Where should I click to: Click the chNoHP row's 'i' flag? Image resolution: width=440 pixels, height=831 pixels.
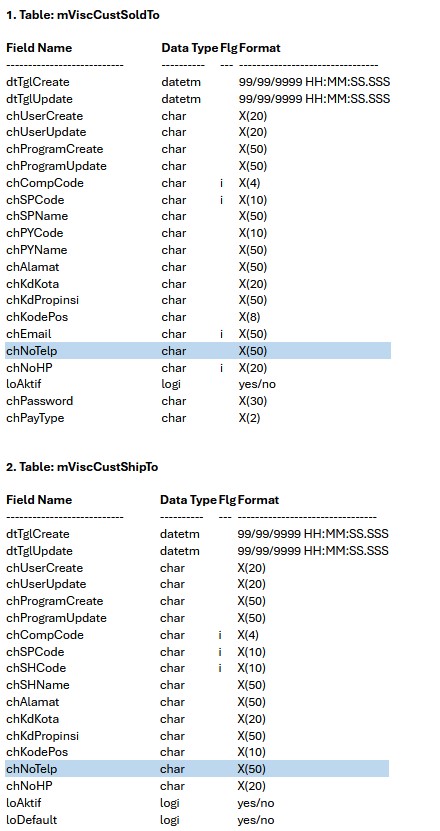pyautogui.click(x=221, y=368)
